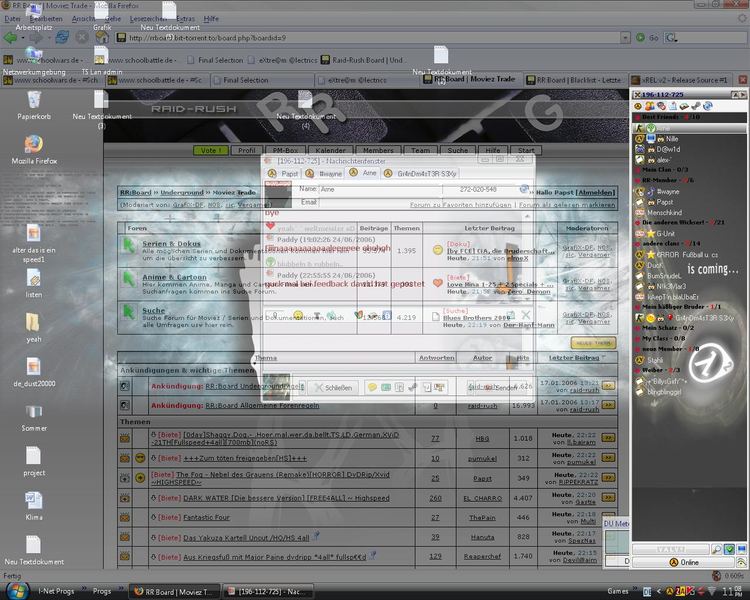Switch to the 'Gr4nDm4sT3R S3Xy' chat tab
The image size is (750, 600).
(420, 173)
